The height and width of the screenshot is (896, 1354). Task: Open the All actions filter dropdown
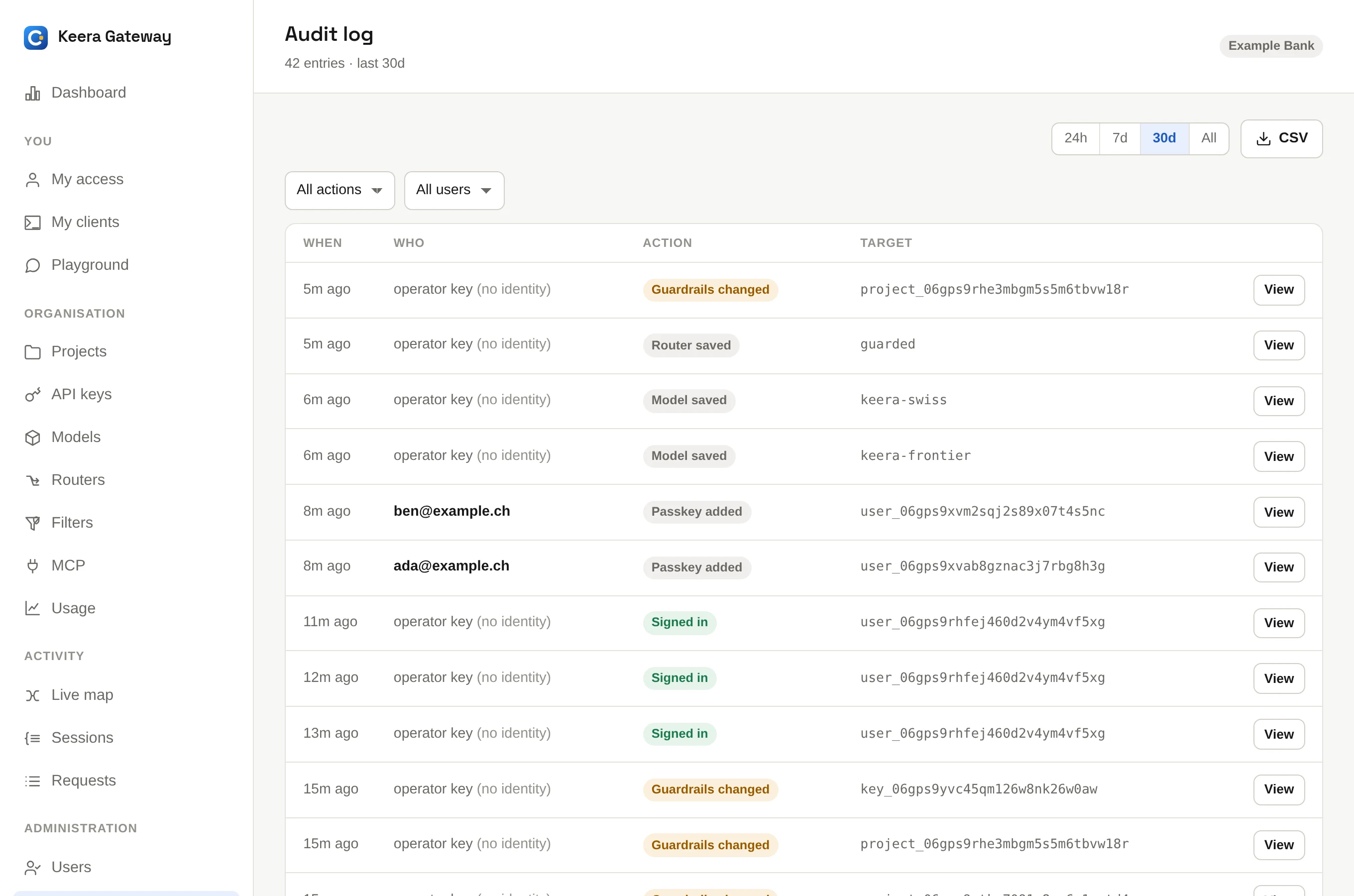[339, 190]
